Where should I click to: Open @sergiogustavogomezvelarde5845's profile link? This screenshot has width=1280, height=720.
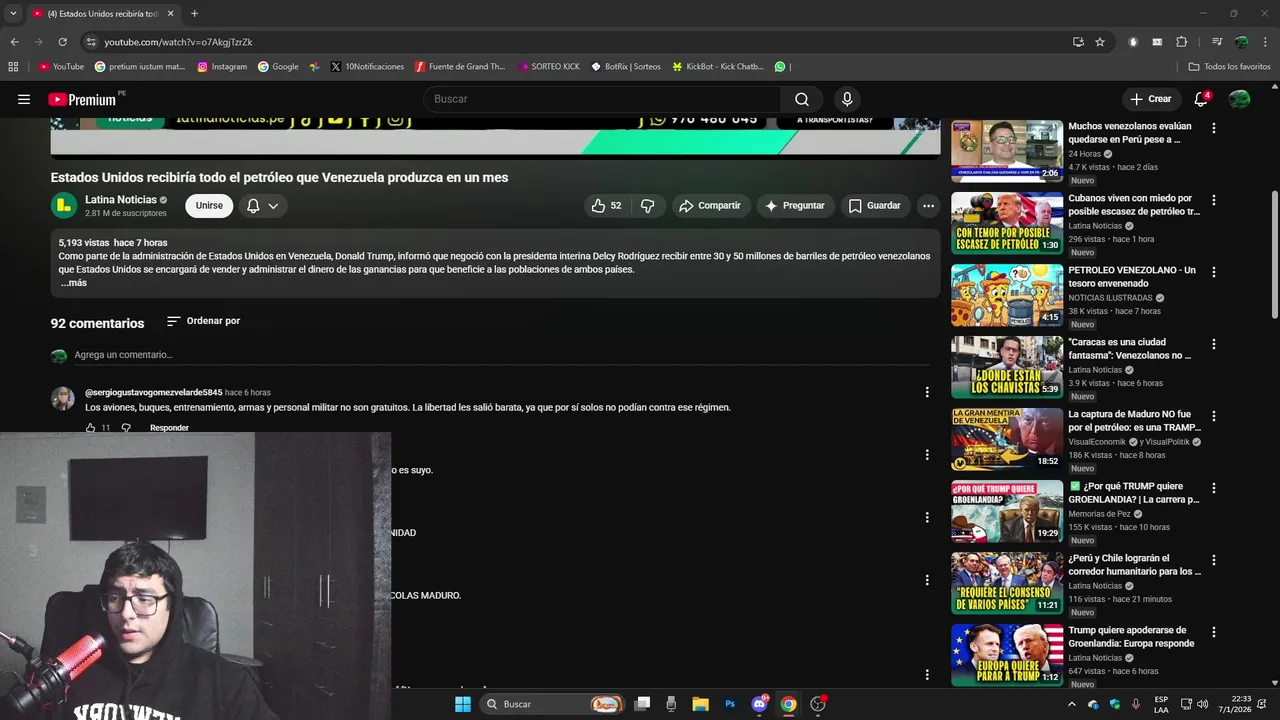(x=154, y=393)
